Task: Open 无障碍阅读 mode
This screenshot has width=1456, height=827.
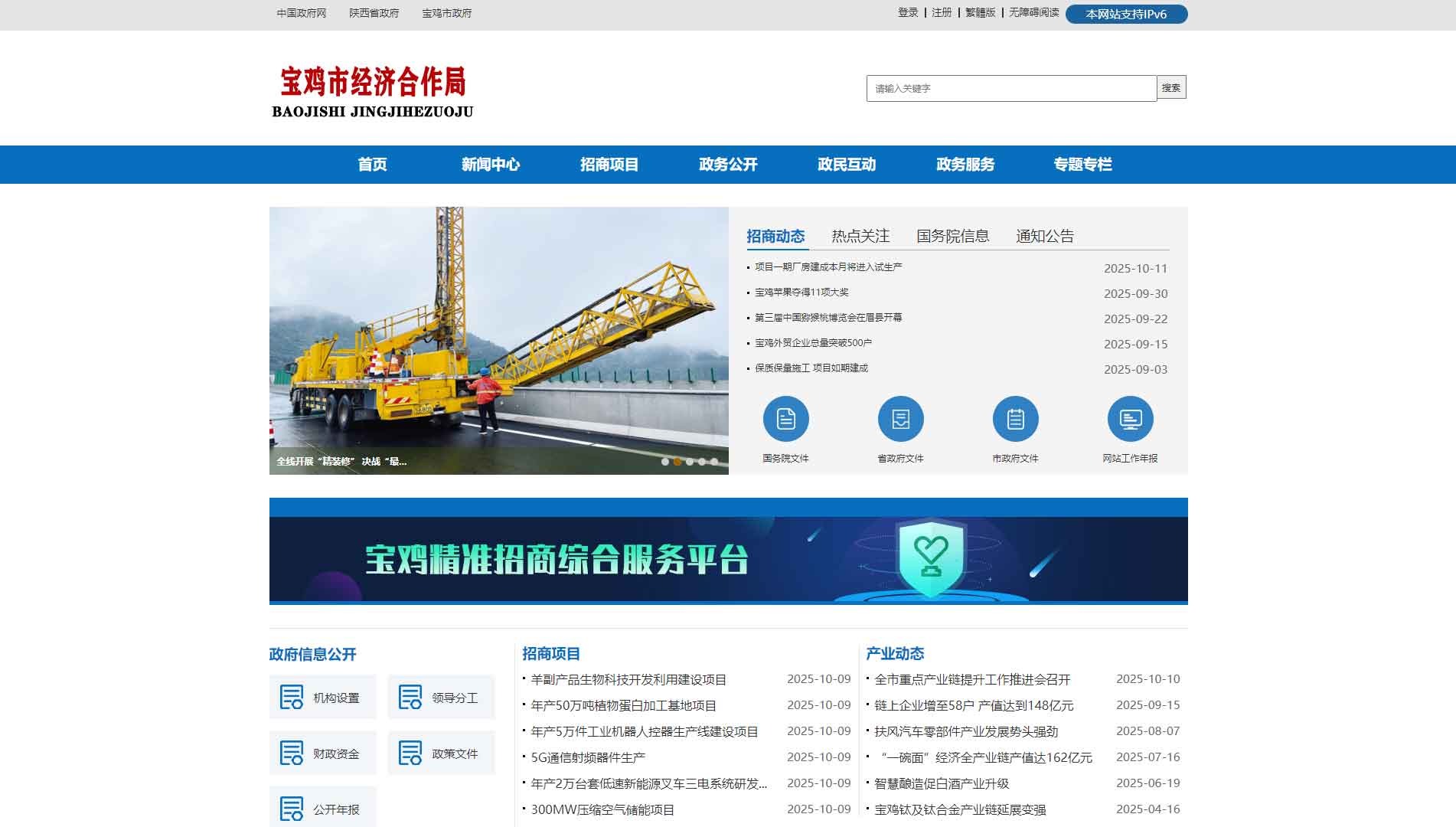Action: [x=1034, y=12]
